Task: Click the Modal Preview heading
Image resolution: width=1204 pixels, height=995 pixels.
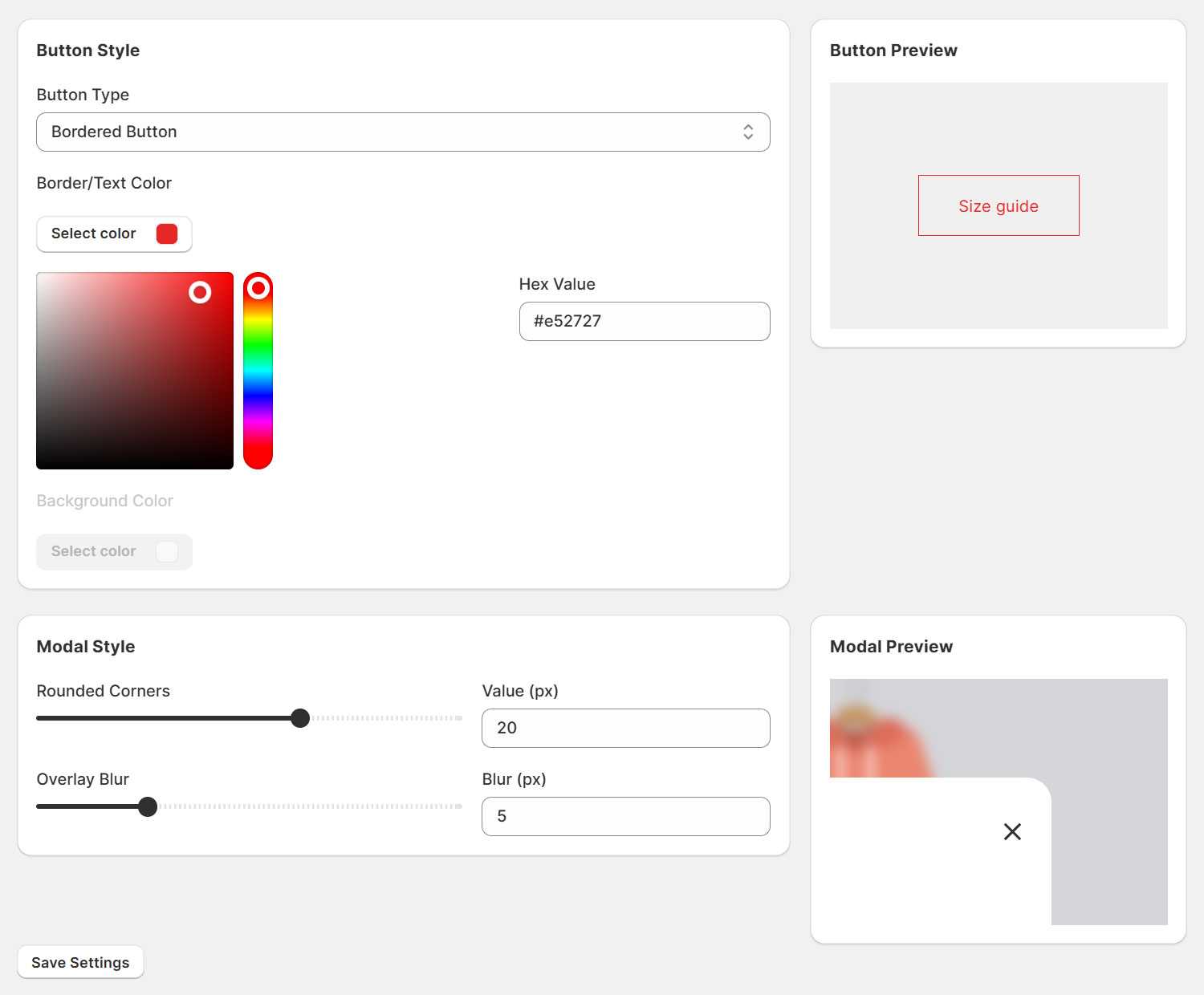Action: [891, 647]
